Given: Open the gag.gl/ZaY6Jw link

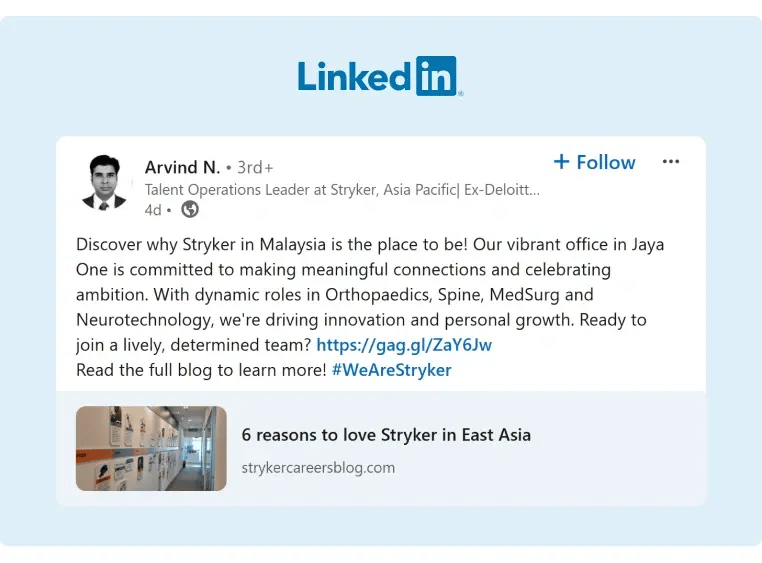Looking at the screenshot, I should pyautogui.click(x=404, y=345).
